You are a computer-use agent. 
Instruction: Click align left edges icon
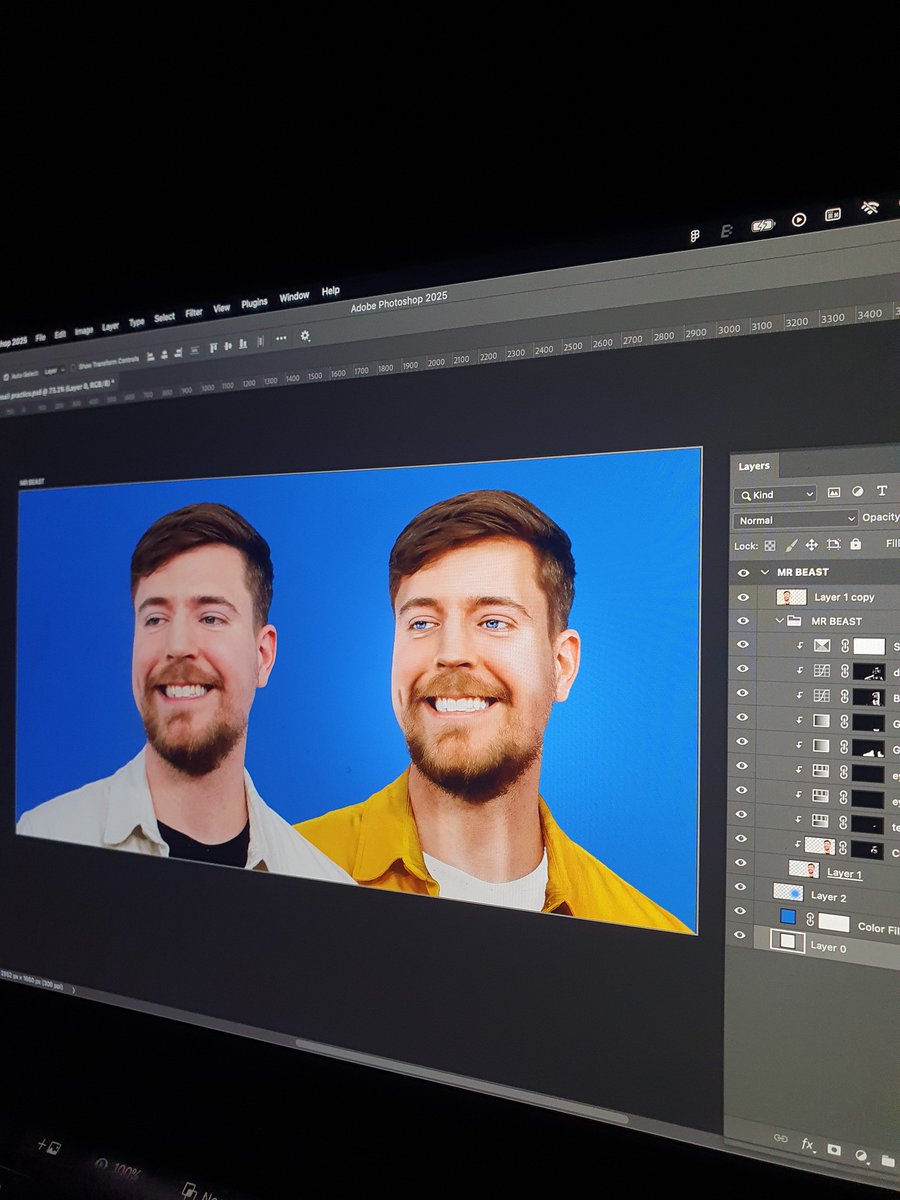point(150,356)
